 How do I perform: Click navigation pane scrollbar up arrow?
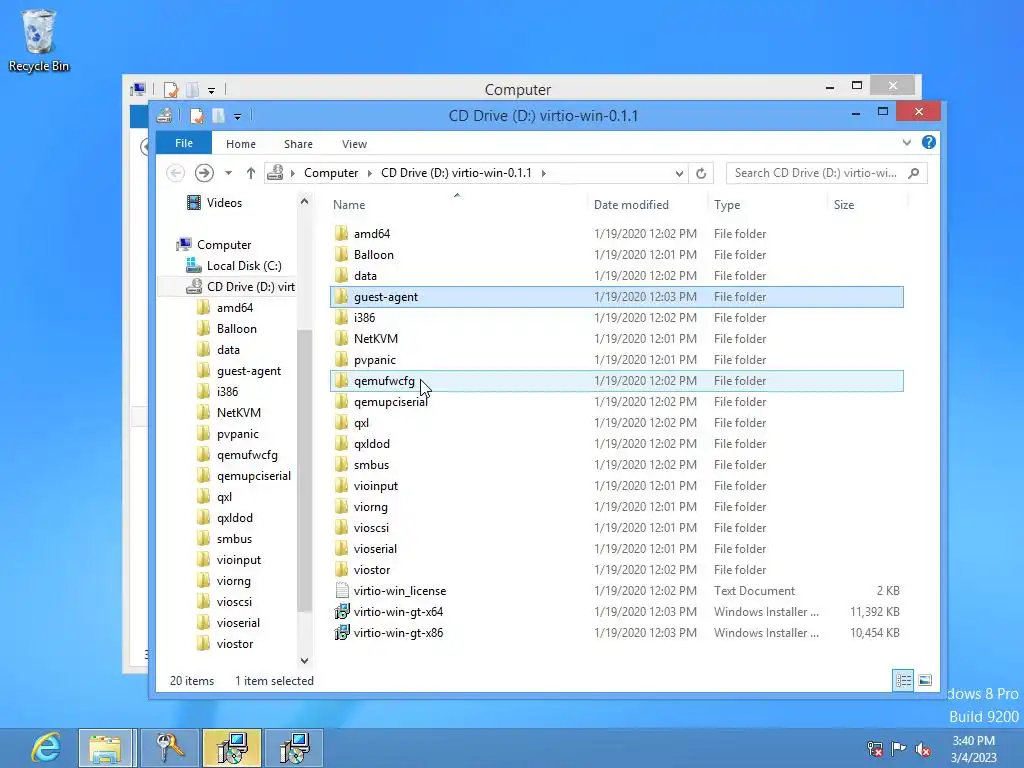pyautogui.click(x=304, y=202)
